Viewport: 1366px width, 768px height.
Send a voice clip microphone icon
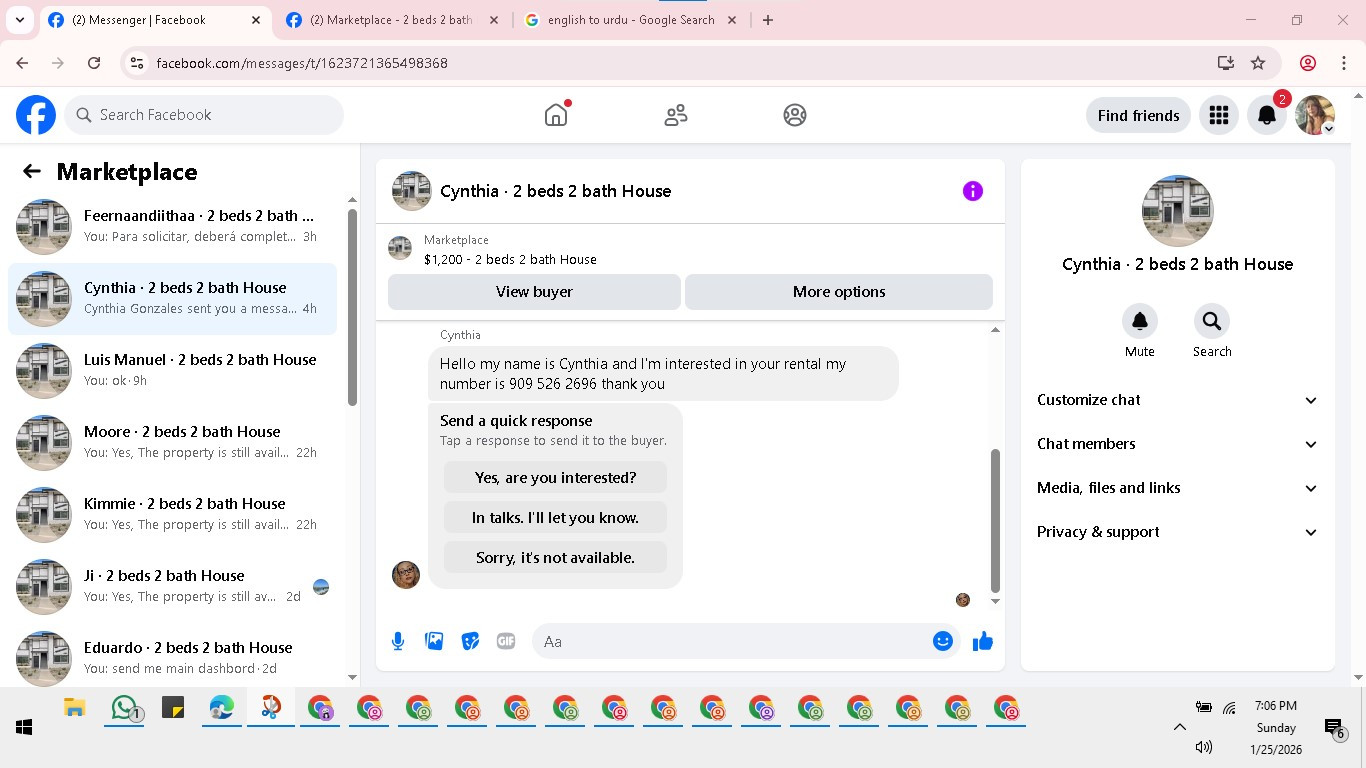tap(398, 641)
